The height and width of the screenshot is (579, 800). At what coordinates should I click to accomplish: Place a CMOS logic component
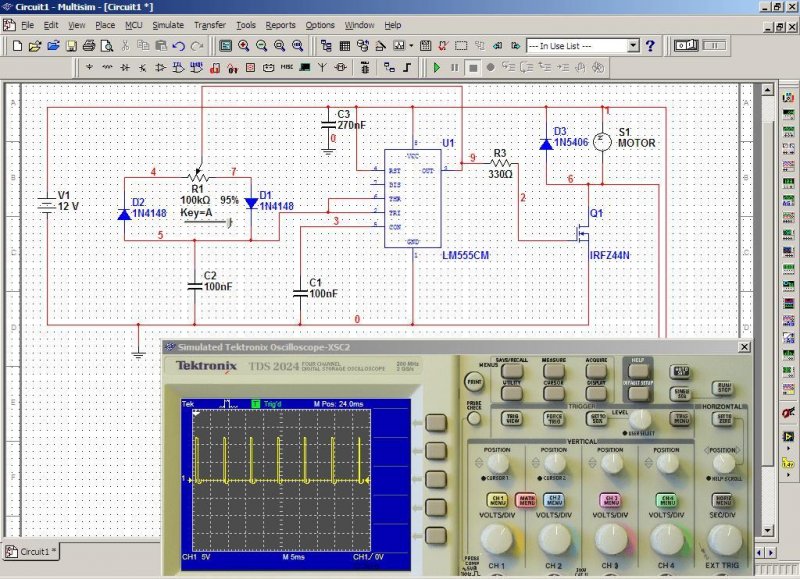196,67
